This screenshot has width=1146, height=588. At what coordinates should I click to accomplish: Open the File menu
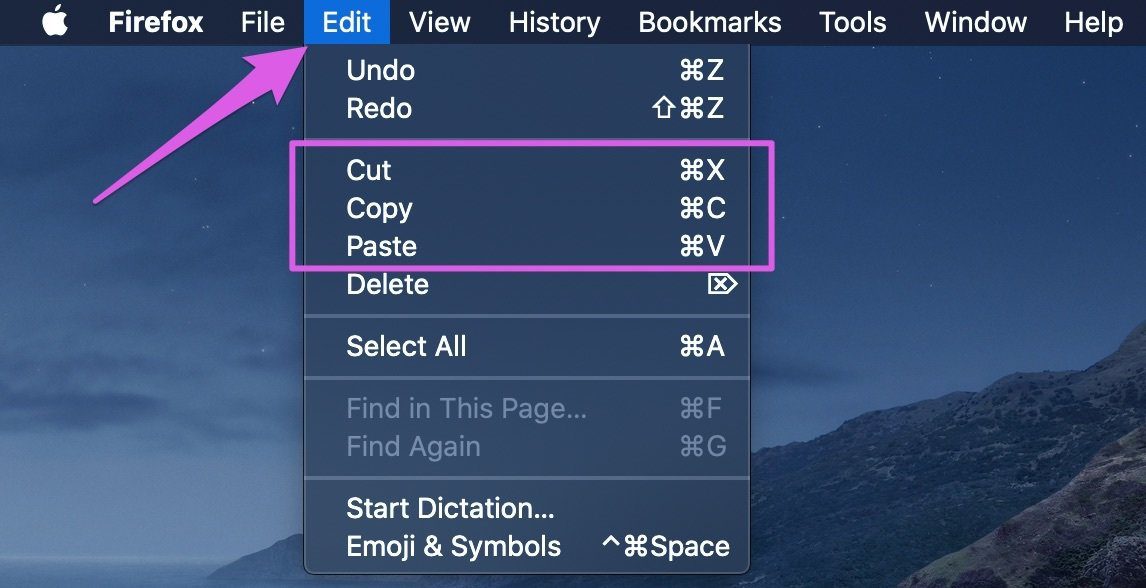tap(262, 23)
